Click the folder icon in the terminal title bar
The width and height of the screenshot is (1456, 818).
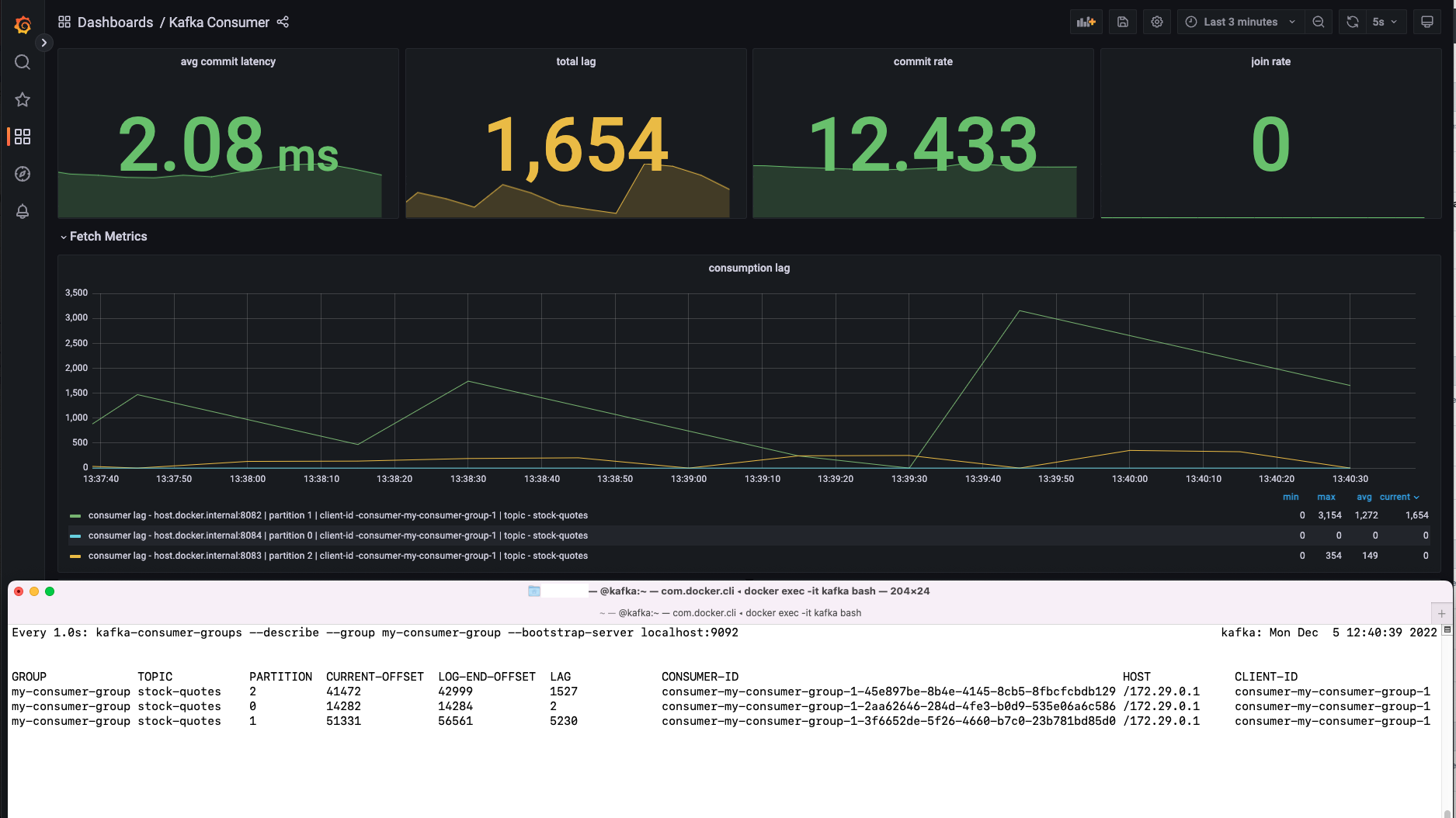point(534,591)
